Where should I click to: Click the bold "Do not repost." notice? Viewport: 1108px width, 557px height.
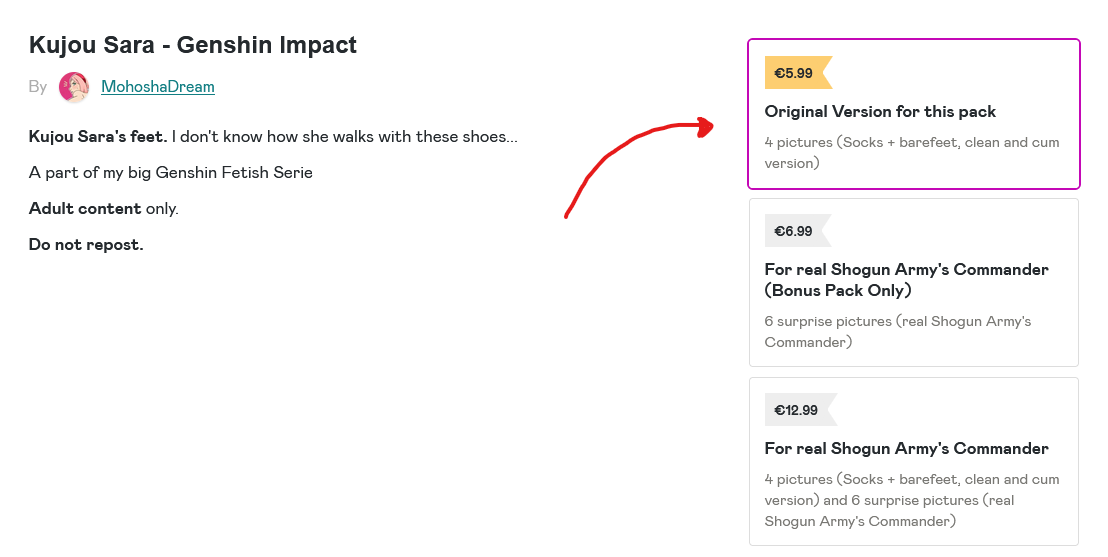point(86,245)
